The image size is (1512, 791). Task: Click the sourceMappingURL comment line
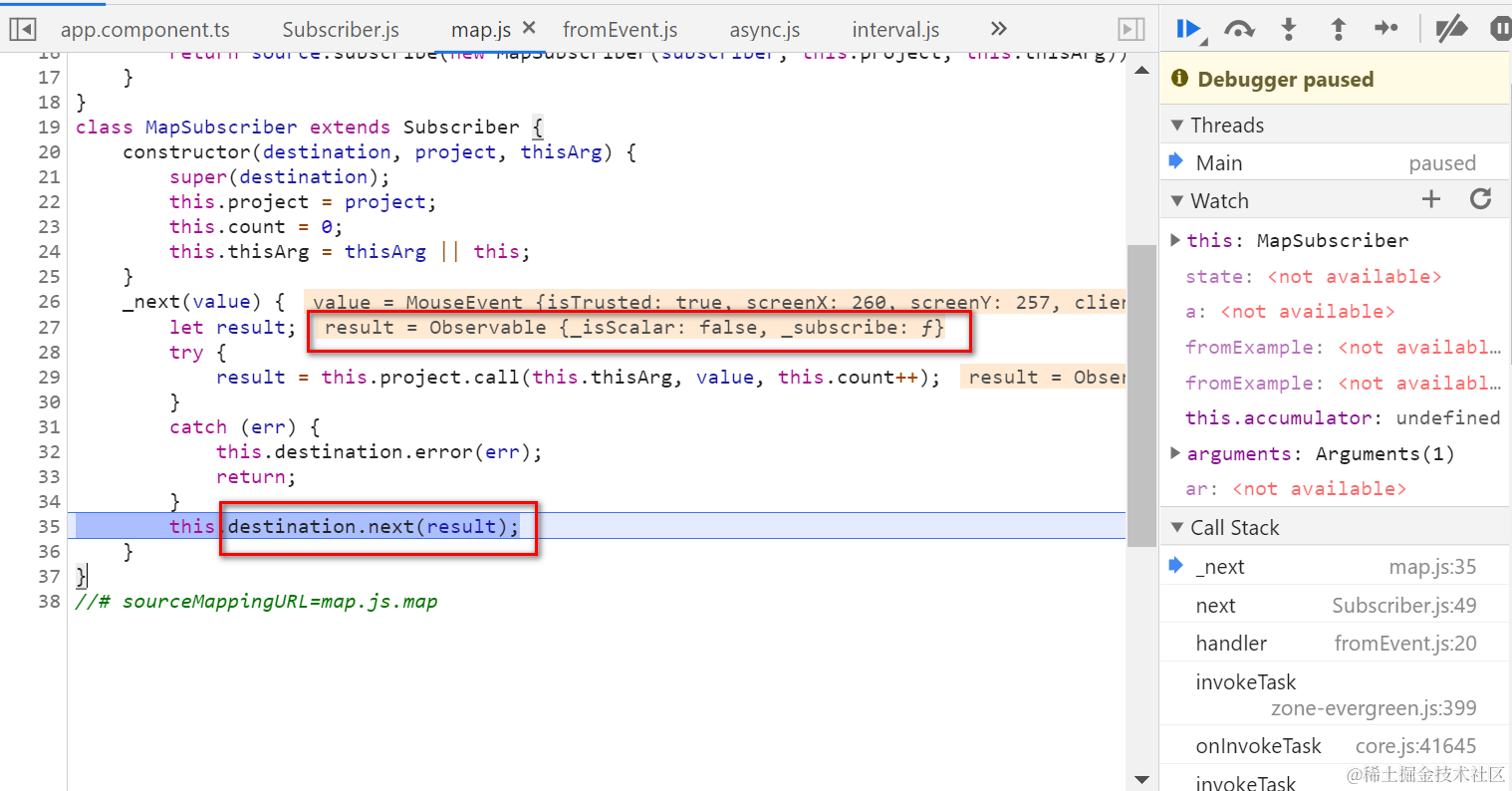pos(257,601)
